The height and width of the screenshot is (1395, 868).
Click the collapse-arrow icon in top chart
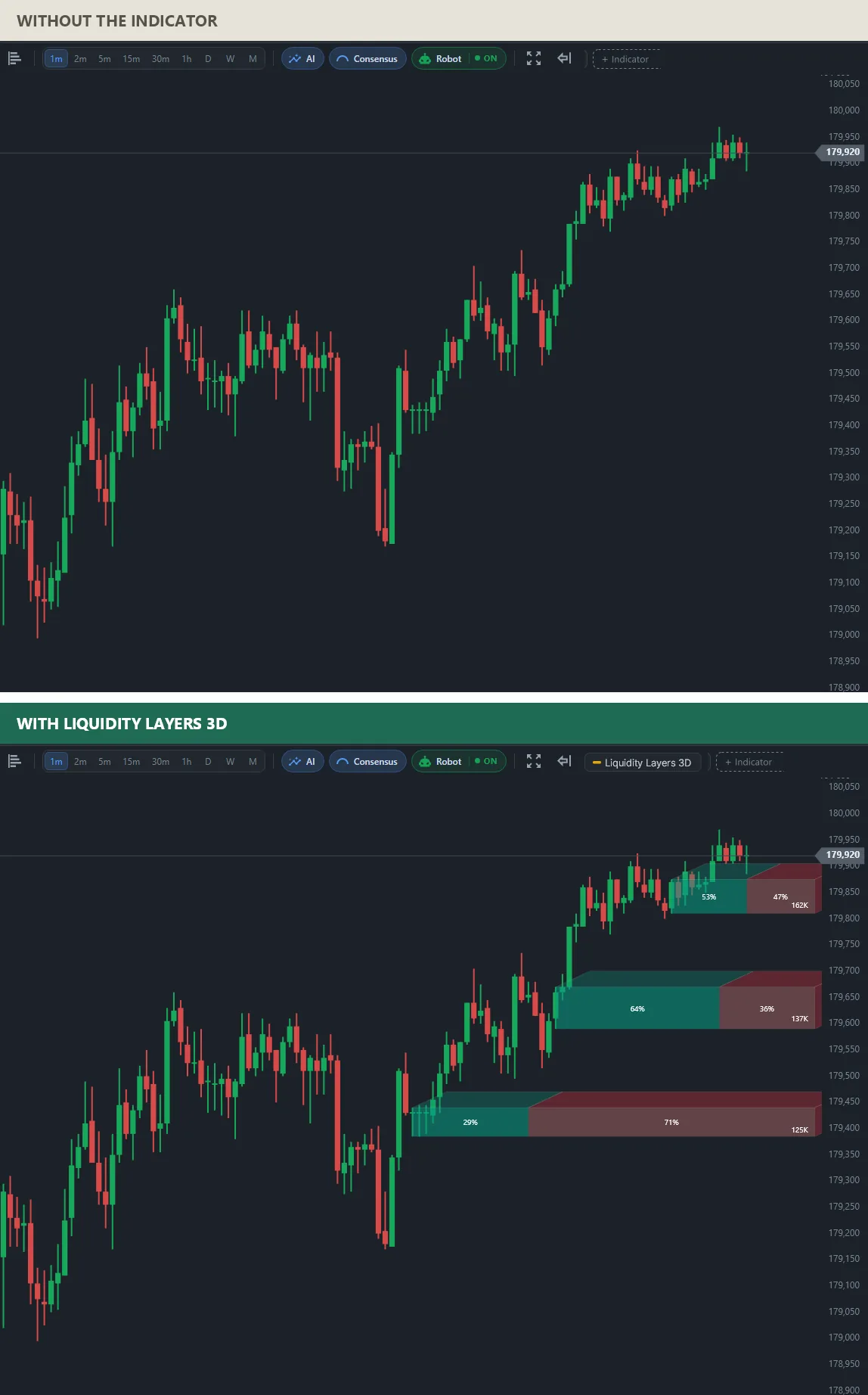(x=564, y=58)
